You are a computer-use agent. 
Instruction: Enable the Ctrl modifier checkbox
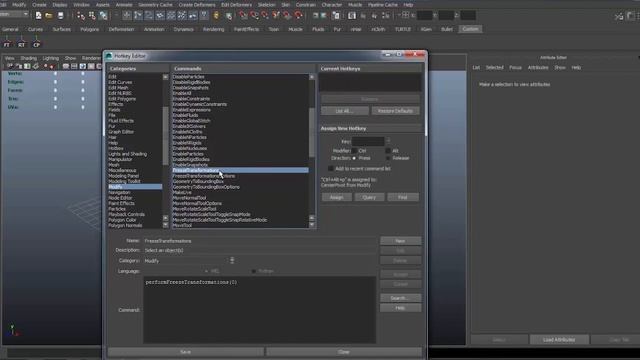354,151
